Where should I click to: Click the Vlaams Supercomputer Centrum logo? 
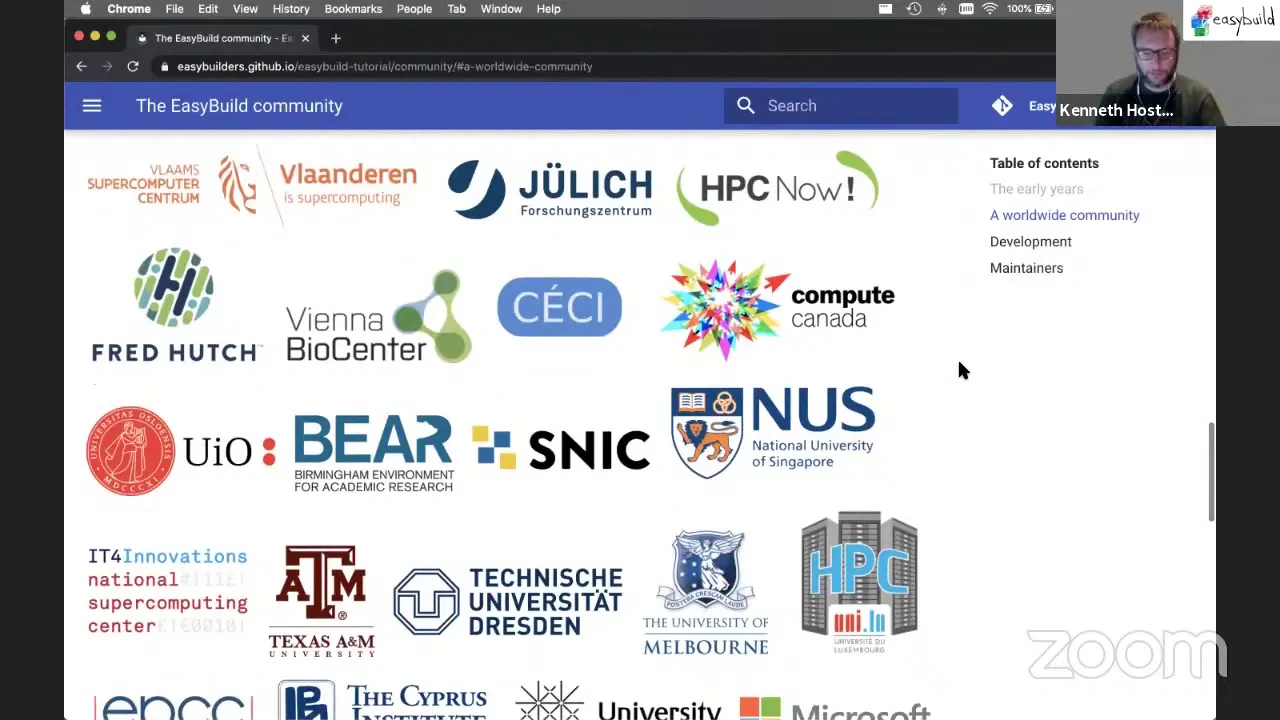click(144, 184)
